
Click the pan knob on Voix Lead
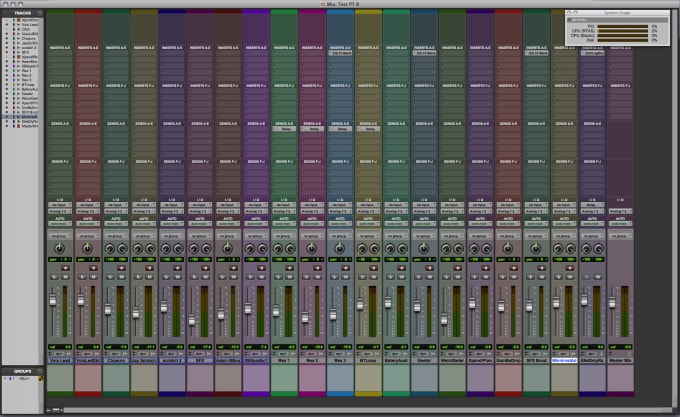pos(59,248)
